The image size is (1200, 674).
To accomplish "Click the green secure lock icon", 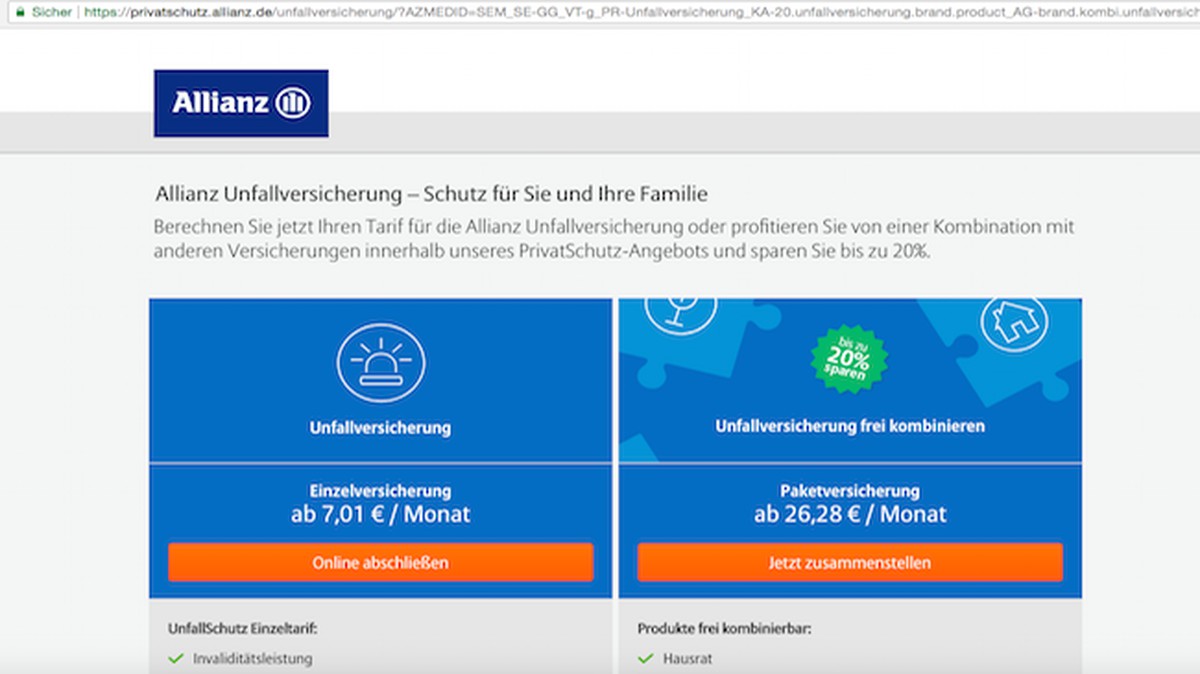I will pos(18,12).
